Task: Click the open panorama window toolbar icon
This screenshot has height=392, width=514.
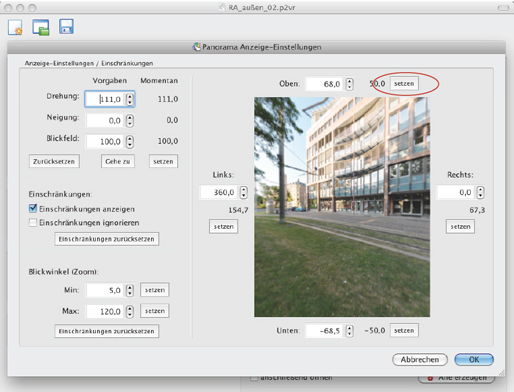Action: click(x=41, y=27)
